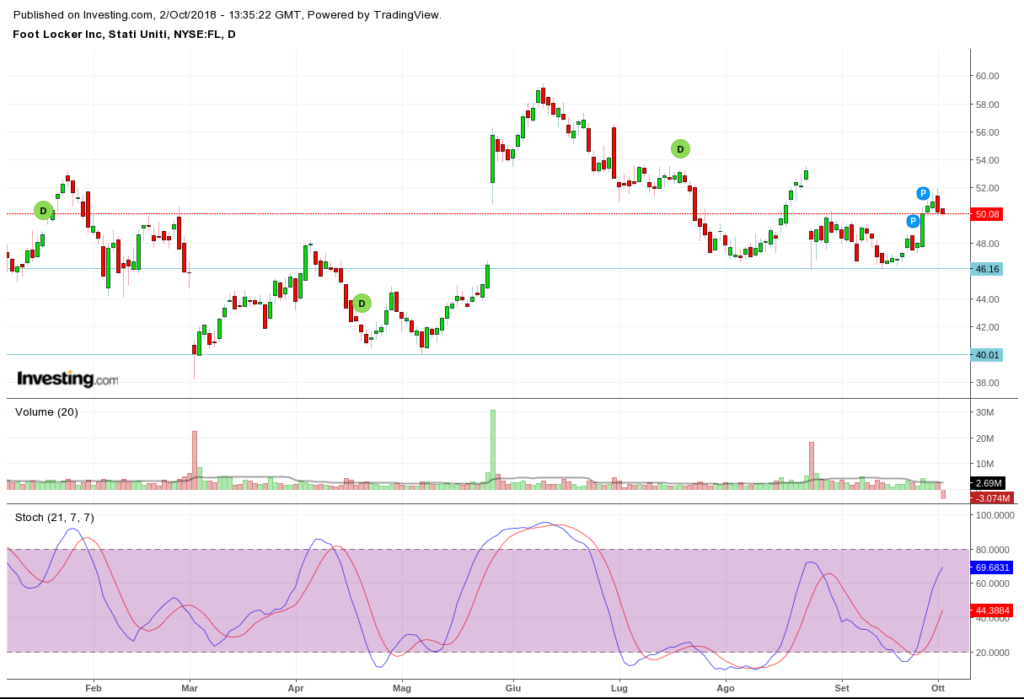Click the 10M volume axis label

[x=985, y=464]
